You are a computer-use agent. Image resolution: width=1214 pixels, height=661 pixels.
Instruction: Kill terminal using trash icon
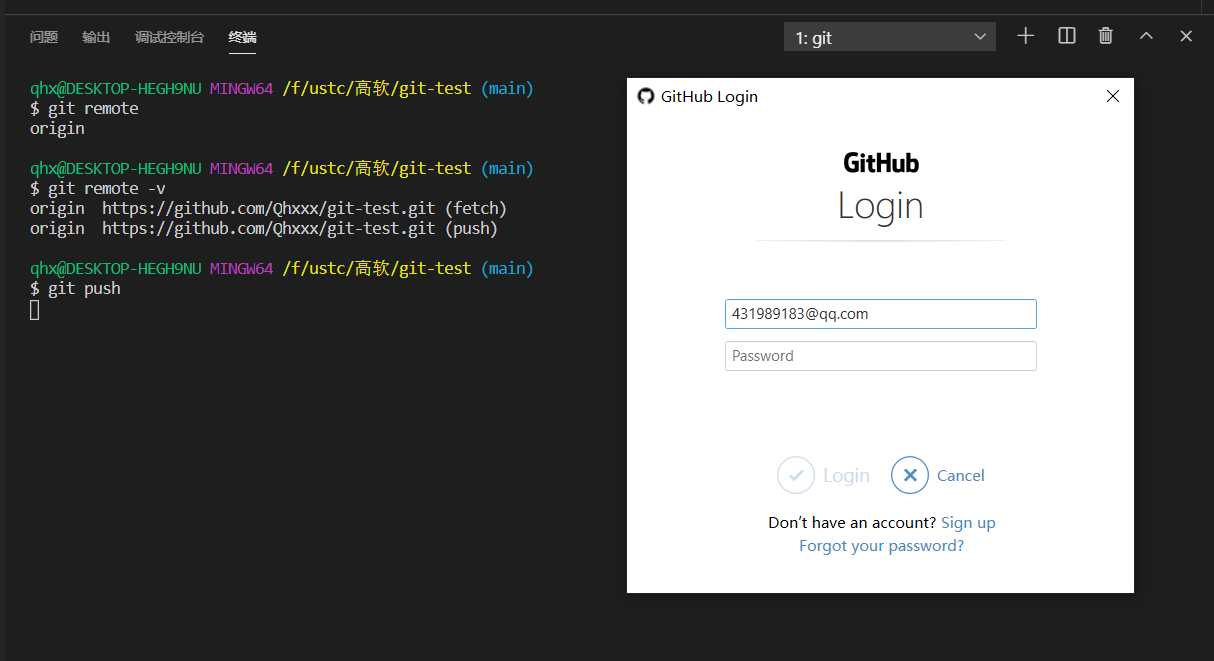click(x=1105, y=36)
